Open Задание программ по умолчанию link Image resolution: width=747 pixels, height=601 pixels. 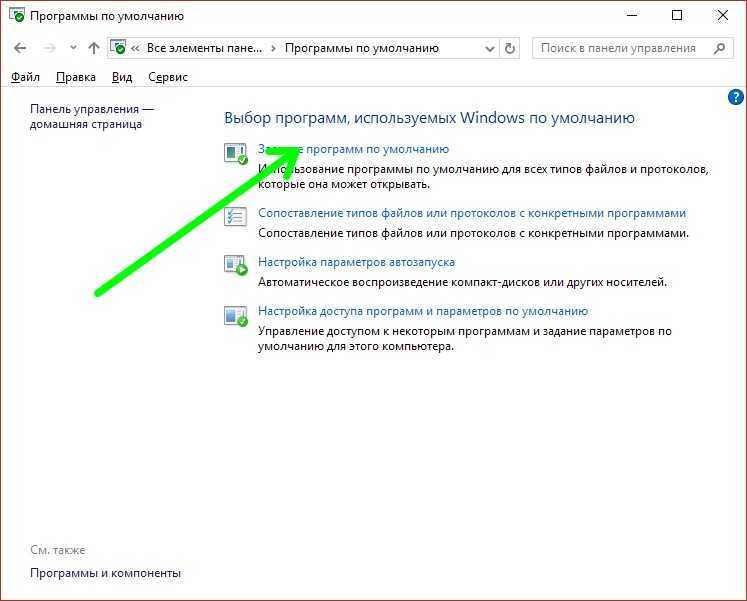point(353,149)
